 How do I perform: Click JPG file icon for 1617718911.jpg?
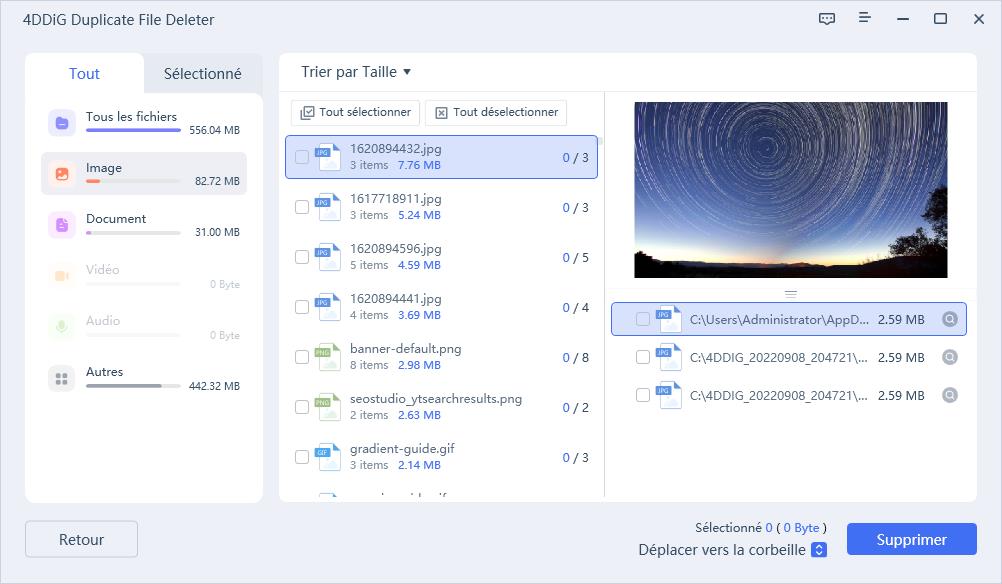[x=328, y=207]
